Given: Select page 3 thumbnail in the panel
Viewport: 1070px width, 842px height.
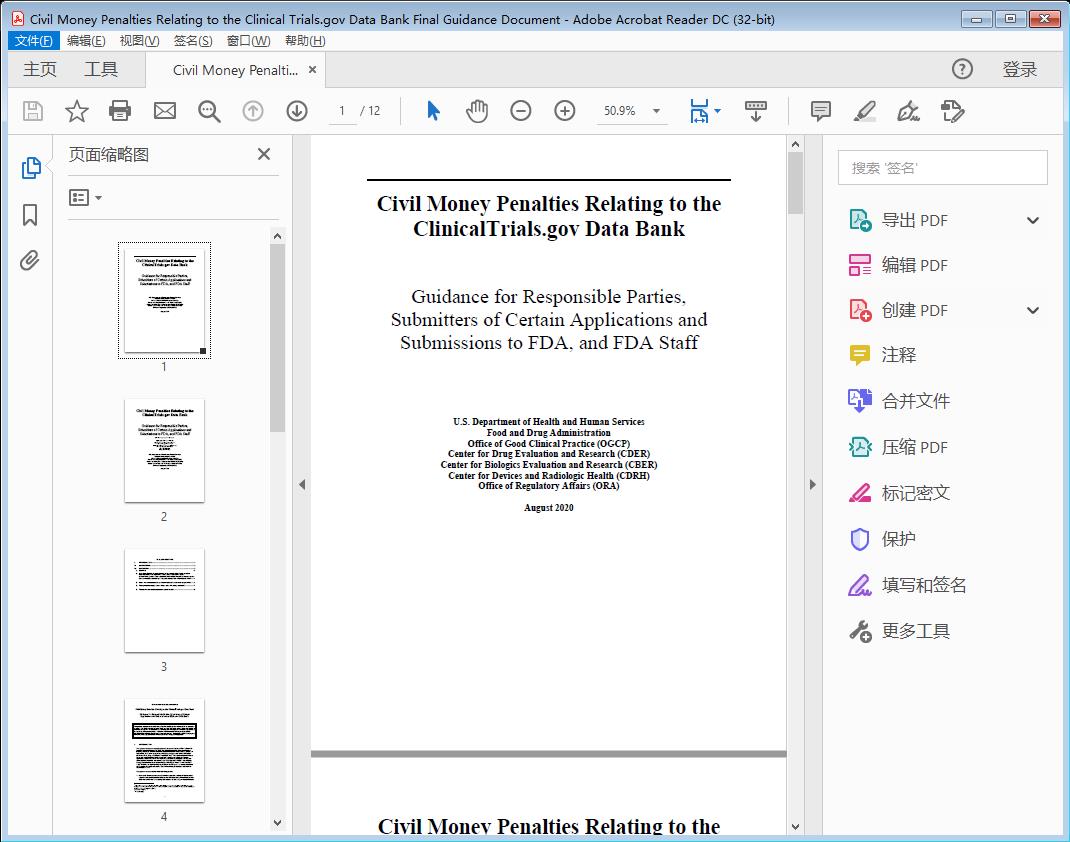Looking at the screenshot, I should click(x=163, y=600).
